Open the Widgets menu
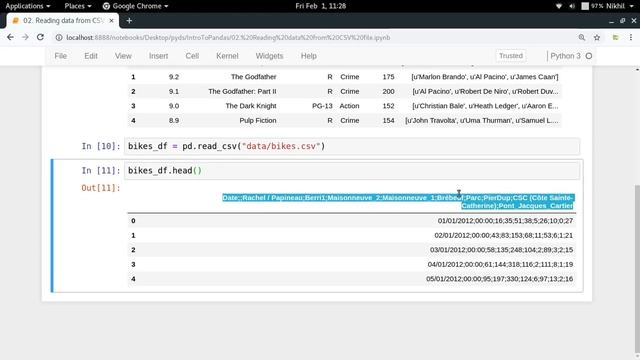640x360 pixels. point(269,56)
